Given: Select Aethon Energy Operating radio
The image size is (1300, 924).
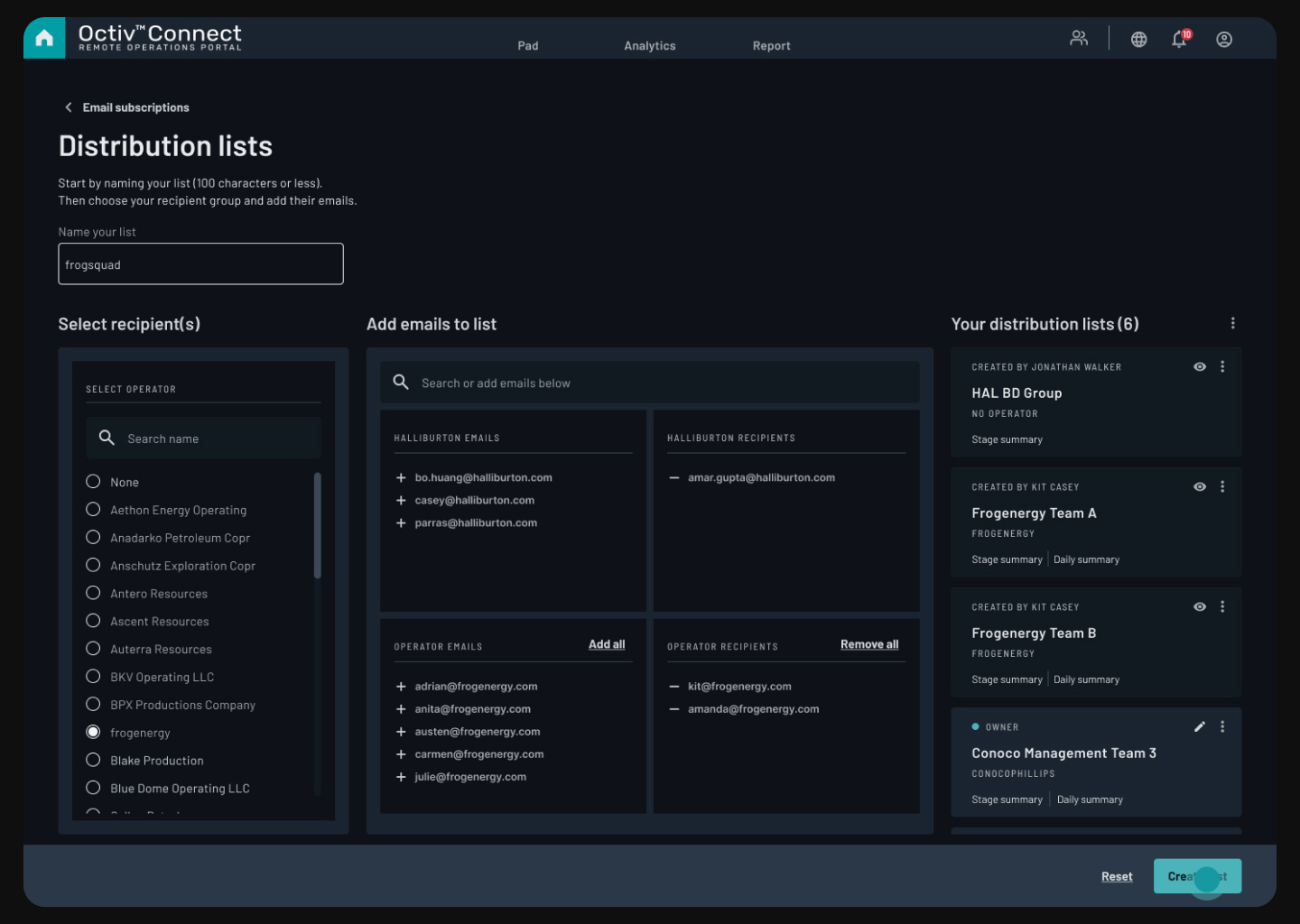Looking at the screenshot, I should point(93,509).
